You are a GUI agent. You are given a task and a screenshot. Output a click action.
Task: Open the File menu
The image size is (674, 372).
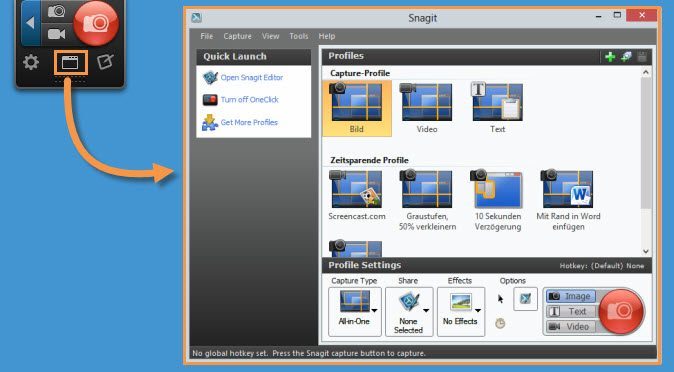point(207,36)
